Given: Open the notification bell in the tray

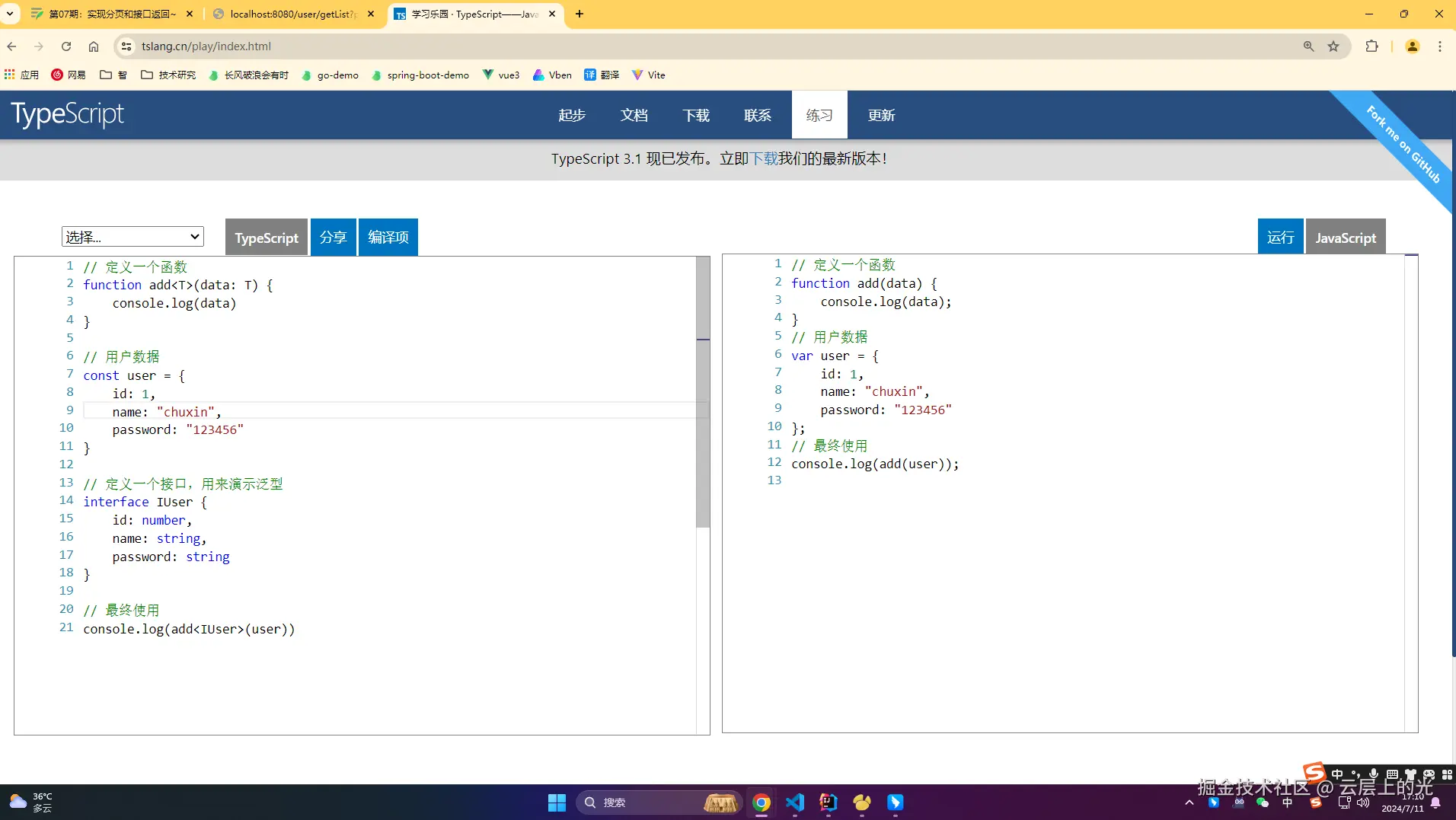Looking at the screenshot, I should tap(1435, 802).
